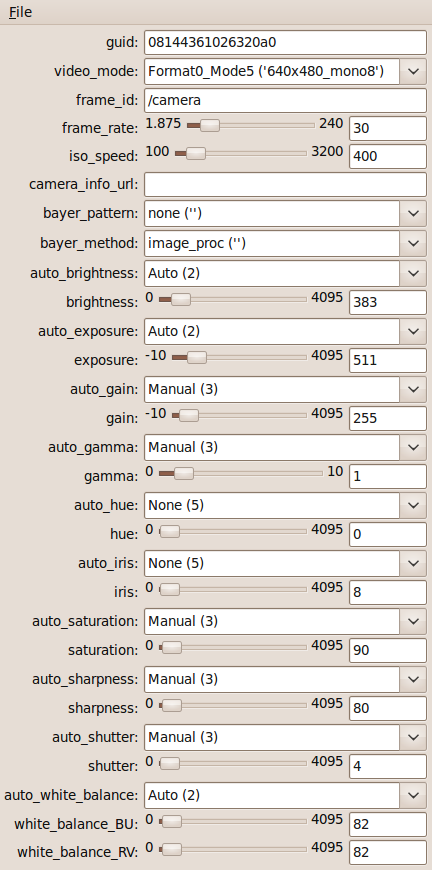Image resolution: width=432 pixels, height=870 pixels.
Task: Open the File menu
Action: (21, 12)
